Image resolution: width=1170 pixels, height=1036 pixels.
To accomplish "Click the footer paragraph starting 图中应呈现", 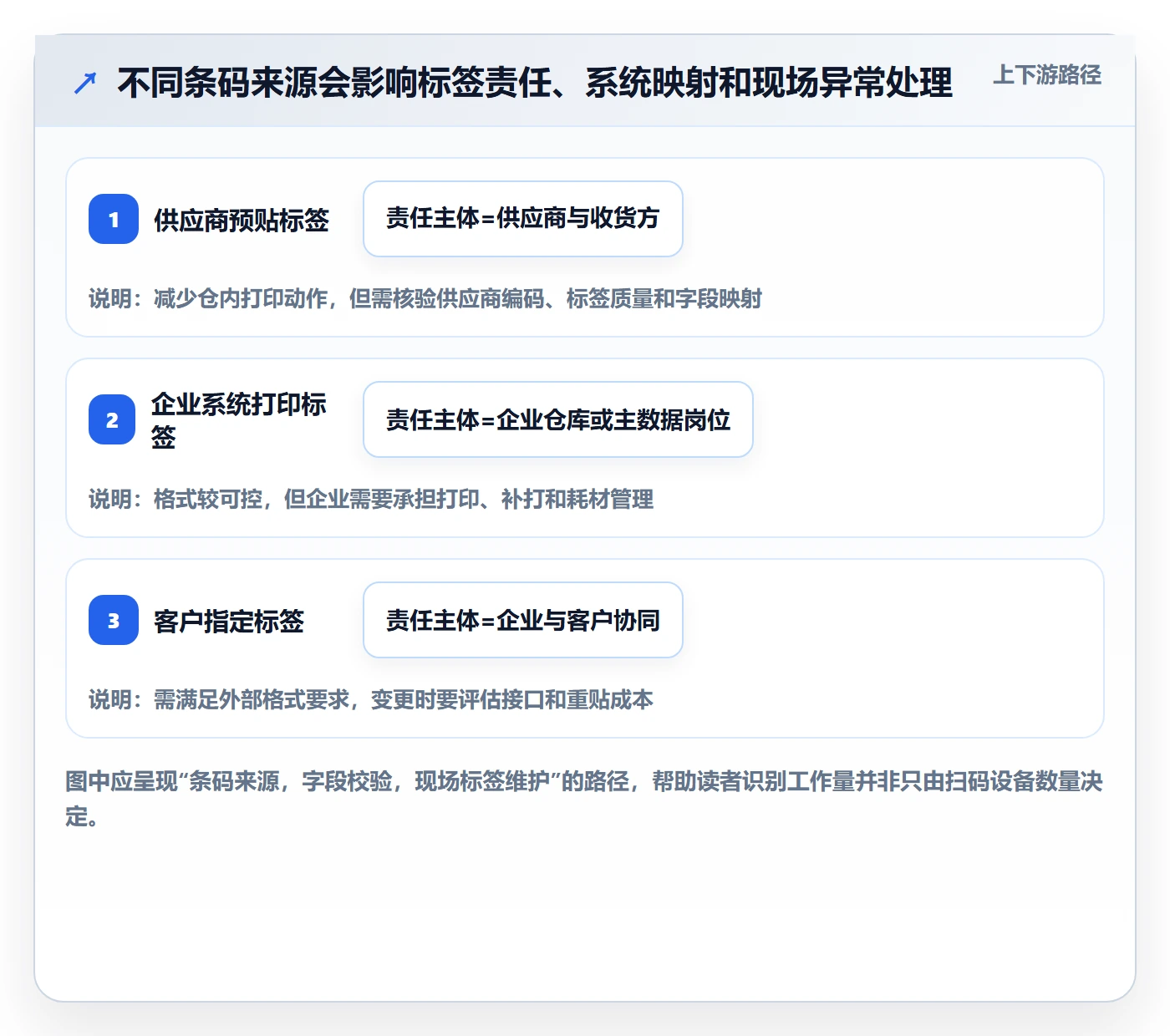I will pos(584,799).
